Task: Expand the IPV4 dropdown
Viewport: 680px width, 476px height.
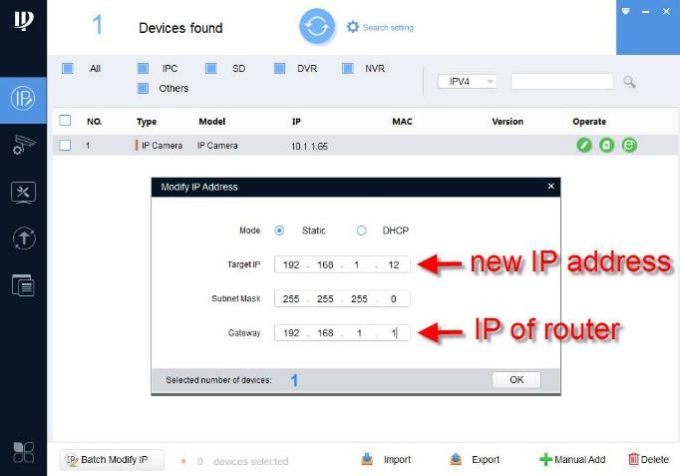Action: point(467,82)
